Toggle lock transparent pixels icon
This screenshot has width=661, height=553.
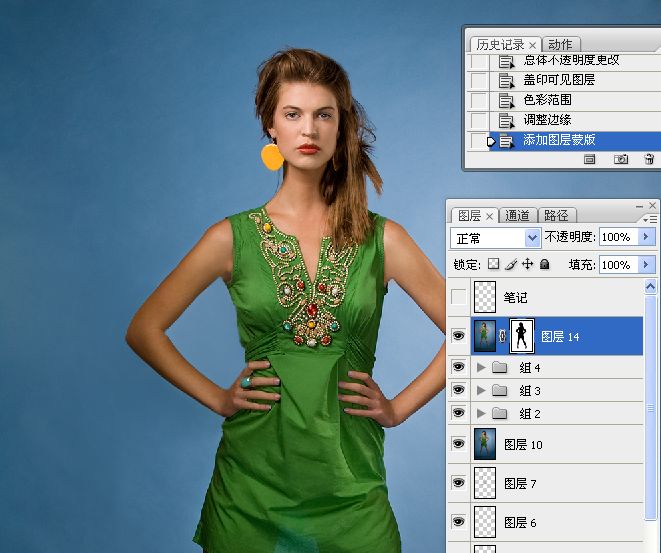tap(493, 264)
